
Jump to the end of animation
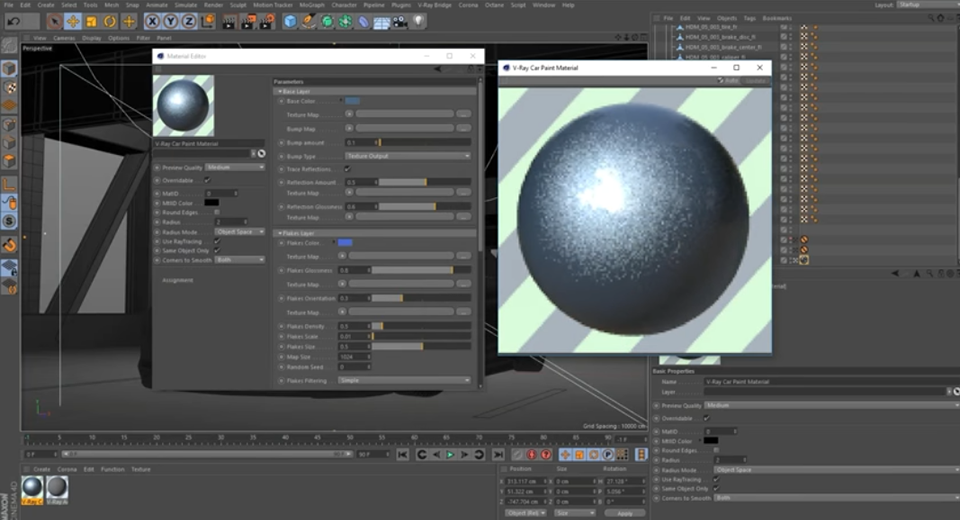pos(498,454)
